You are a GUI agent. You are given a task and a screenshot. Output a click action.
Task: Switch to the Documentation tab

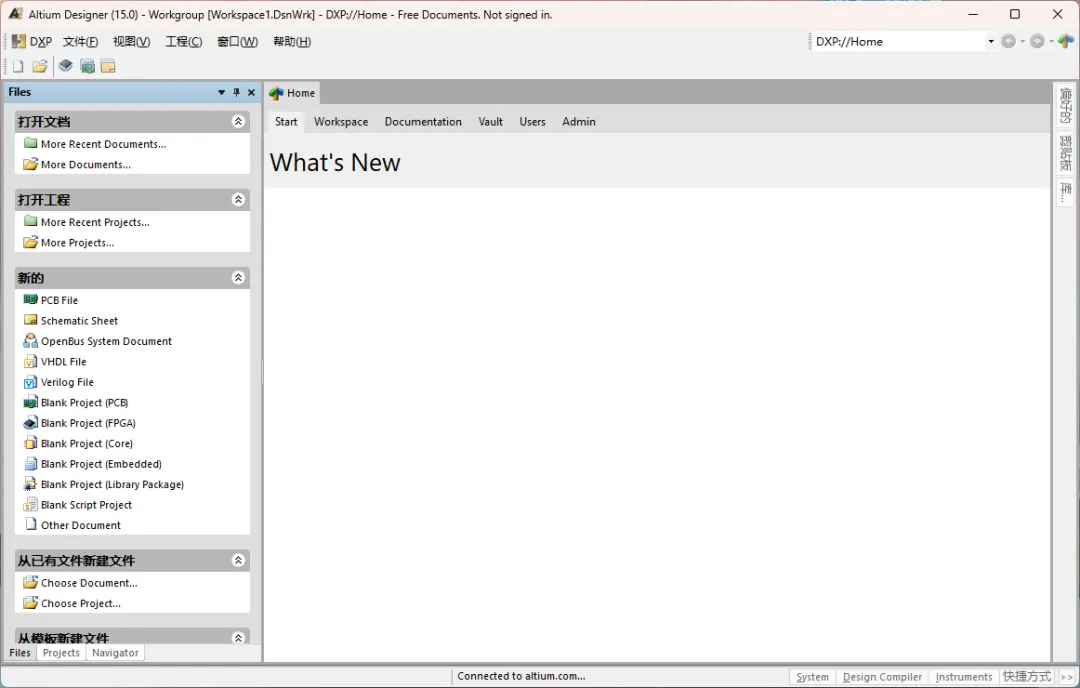pos(423,122)
